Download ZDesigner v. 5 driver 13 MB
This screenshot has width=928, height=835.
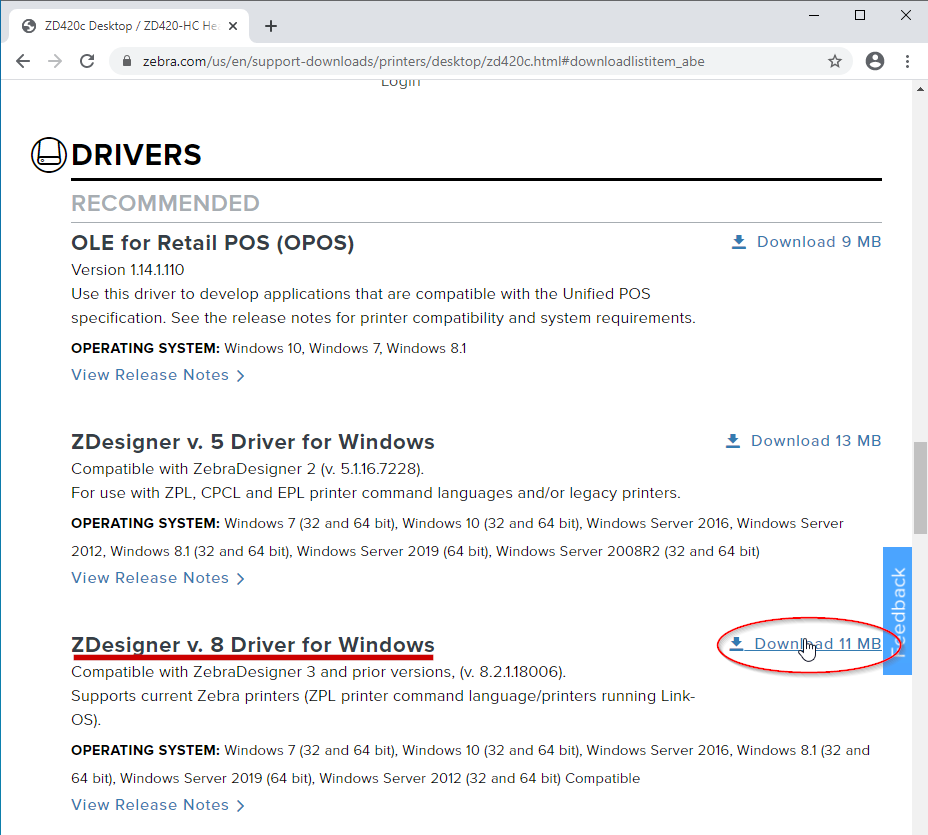coord(803,441)
